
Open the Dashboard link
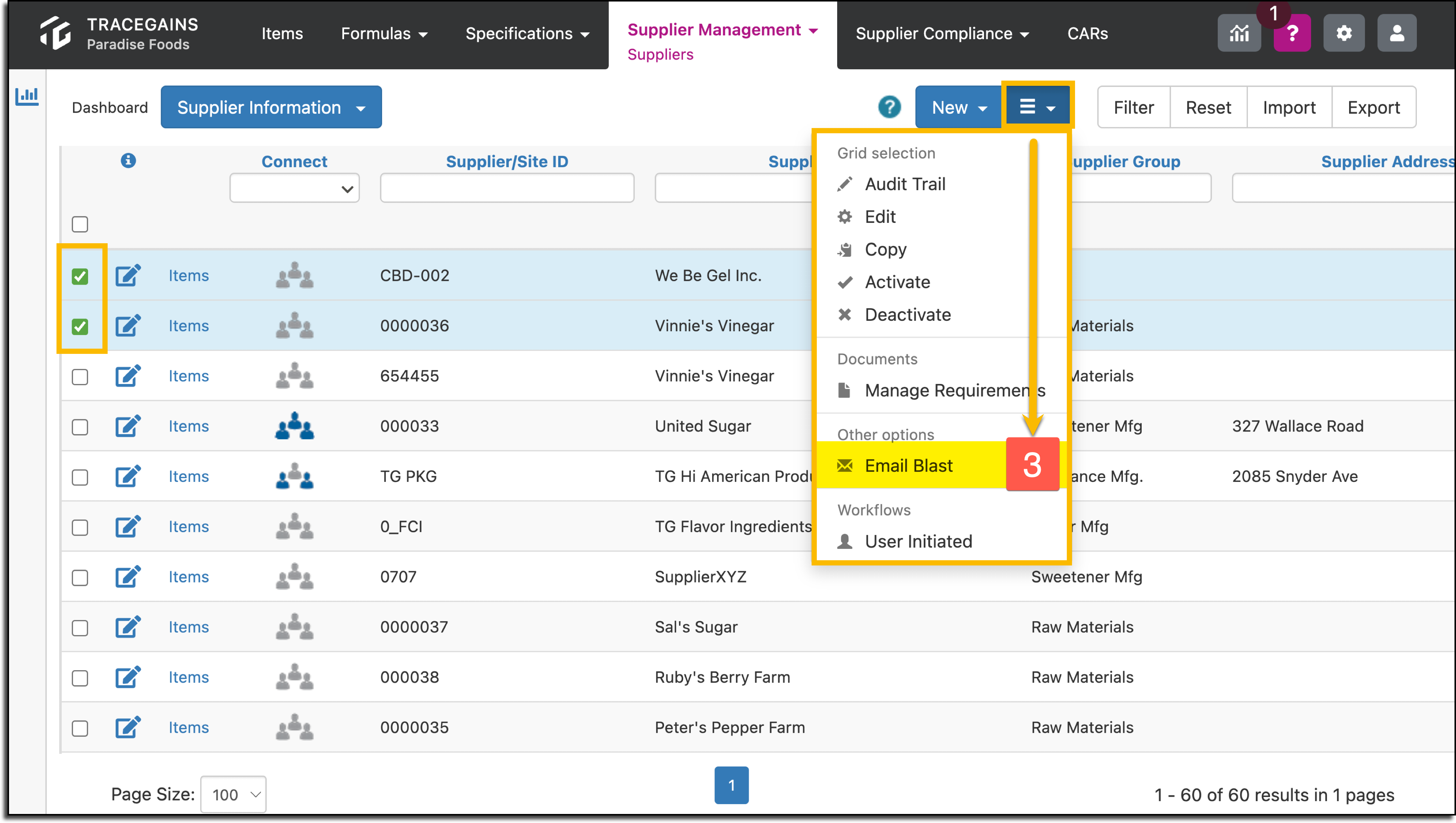point(110,107)
